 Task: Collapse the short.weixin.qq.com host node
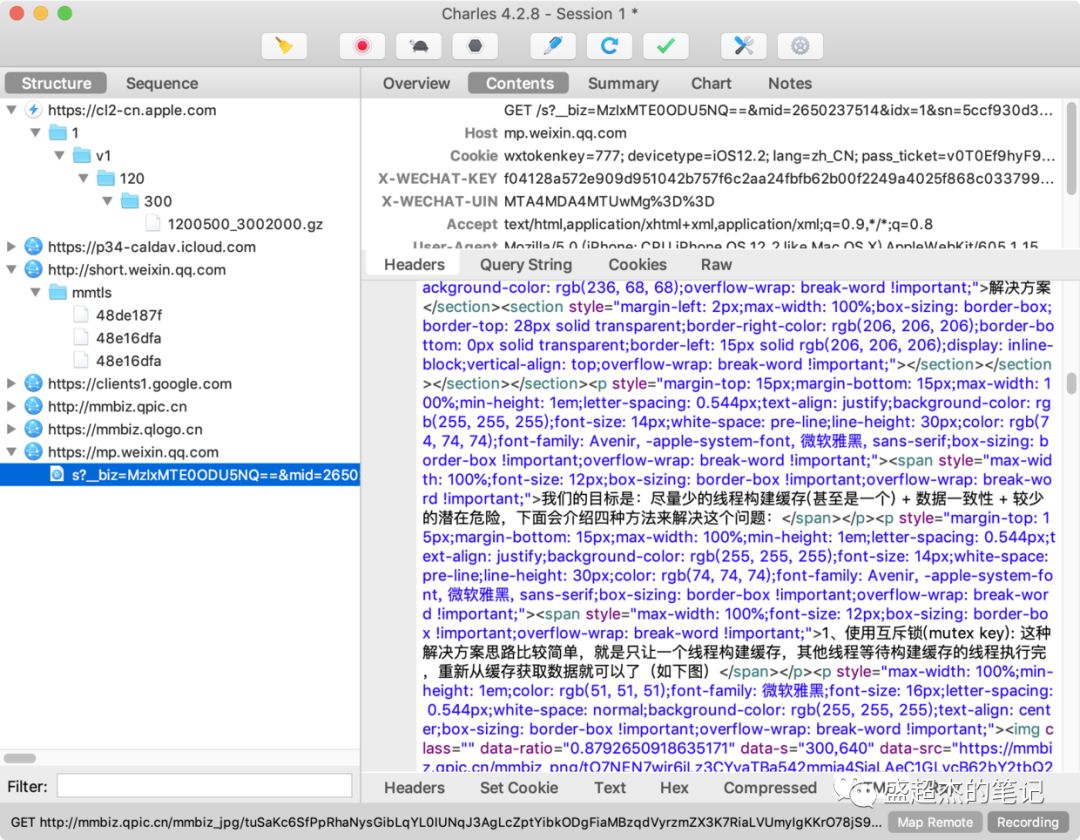[x=12, y=270]
